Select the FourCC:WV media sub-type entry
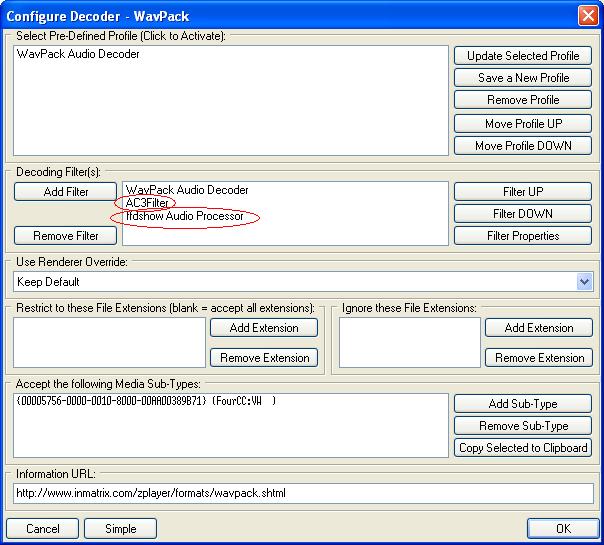This screenshot has width=604, height=545. (x=146, y=401)
